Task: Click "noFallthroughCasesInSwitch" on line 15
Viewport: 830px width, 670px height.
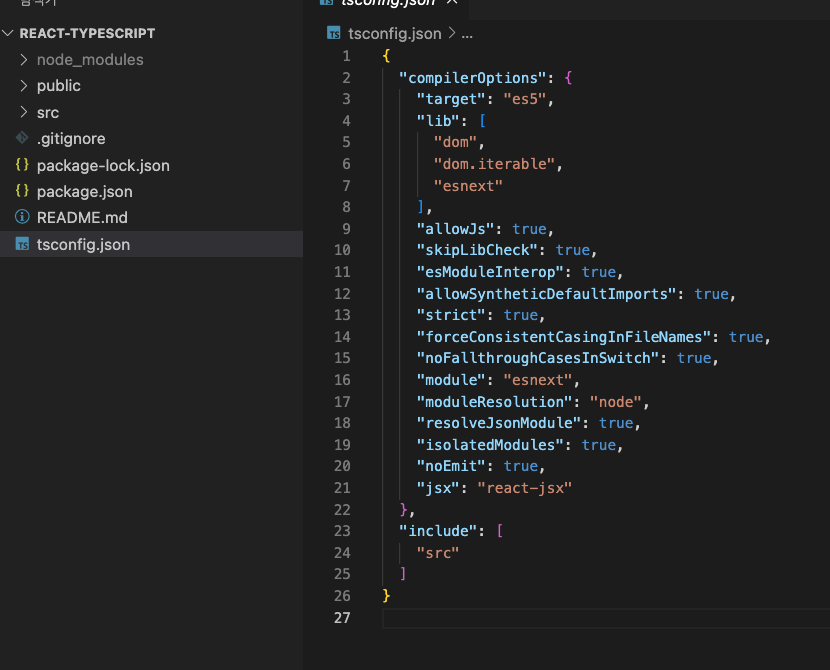Action: click(x=538, y=358)
